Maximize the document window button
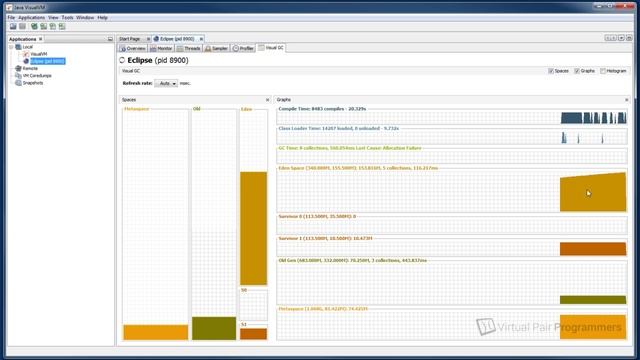 (x=629, y=38)
